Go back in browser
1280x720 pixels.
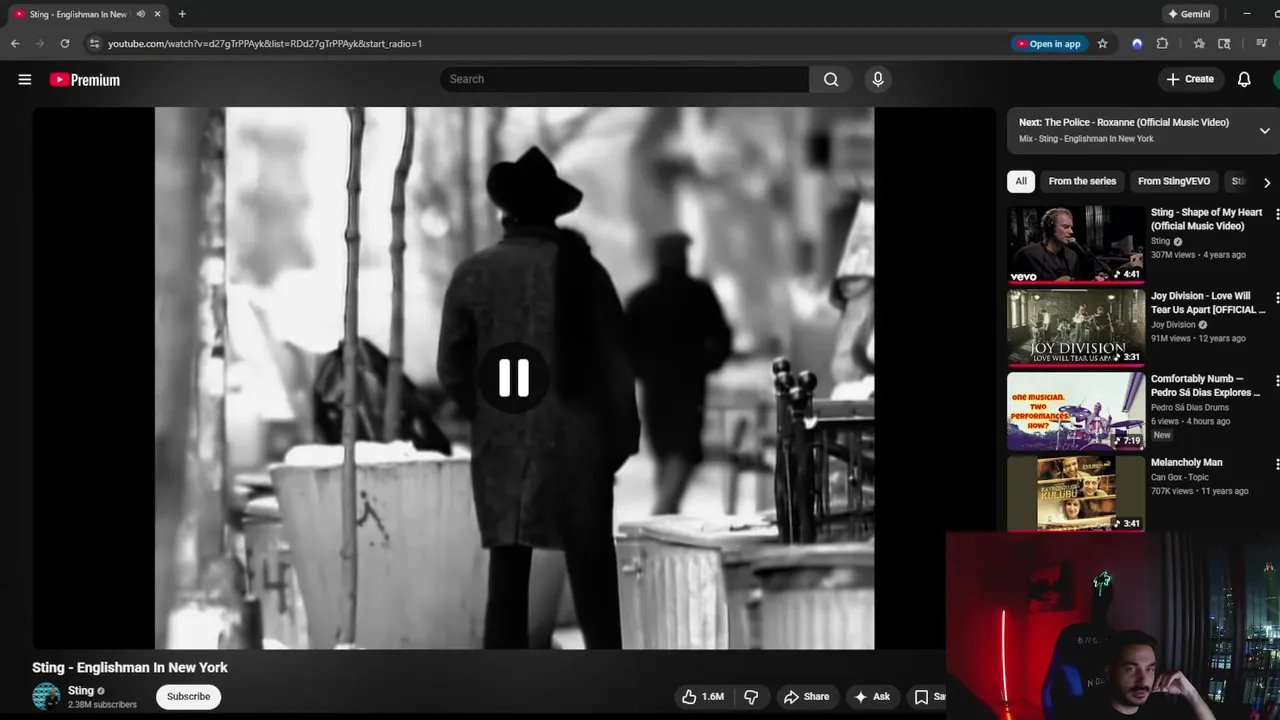[x=15, y=44]
